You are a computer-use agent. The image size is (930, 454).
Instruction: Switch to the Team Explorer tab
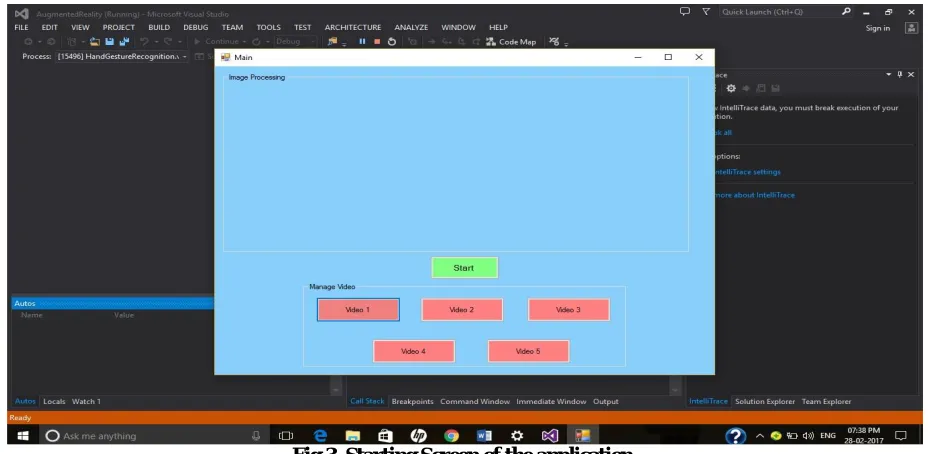826,401
